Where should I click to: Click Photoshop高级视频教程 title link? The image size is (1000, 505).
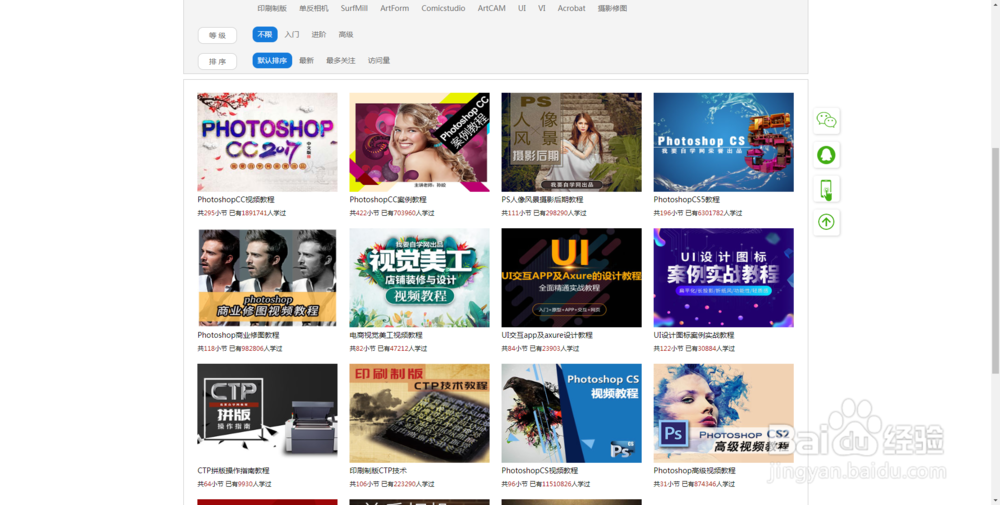point(695,471)
